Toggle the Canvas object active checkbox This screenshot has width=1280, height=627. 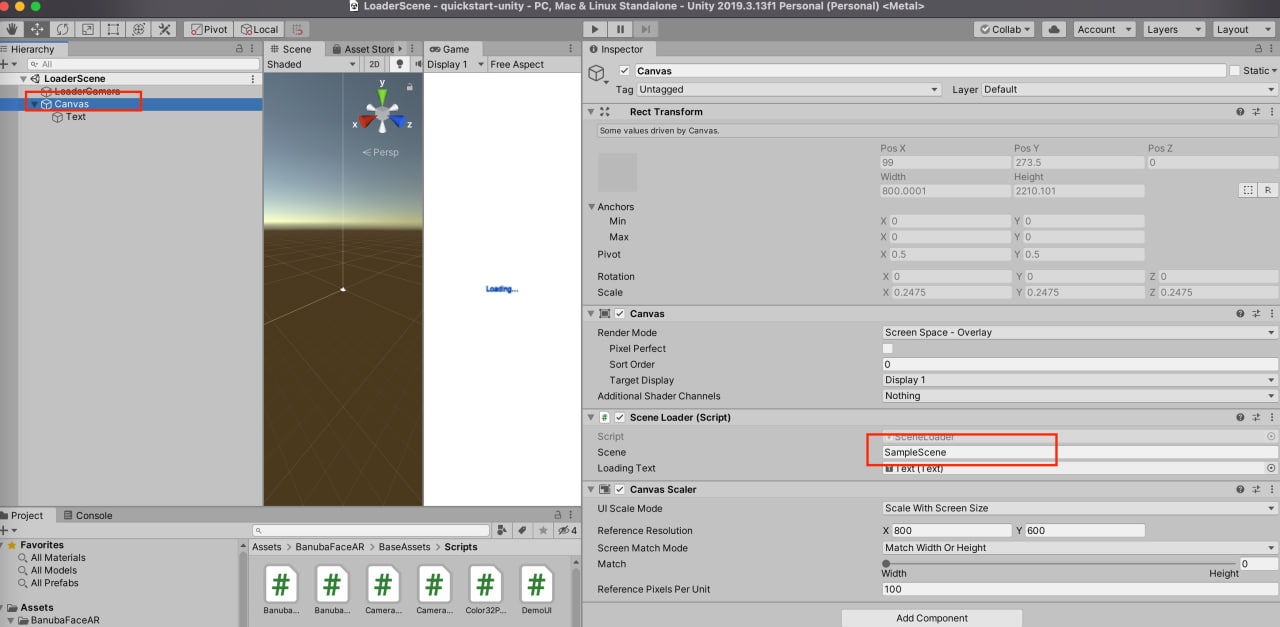pyautogui.click(x=625, y=71)
